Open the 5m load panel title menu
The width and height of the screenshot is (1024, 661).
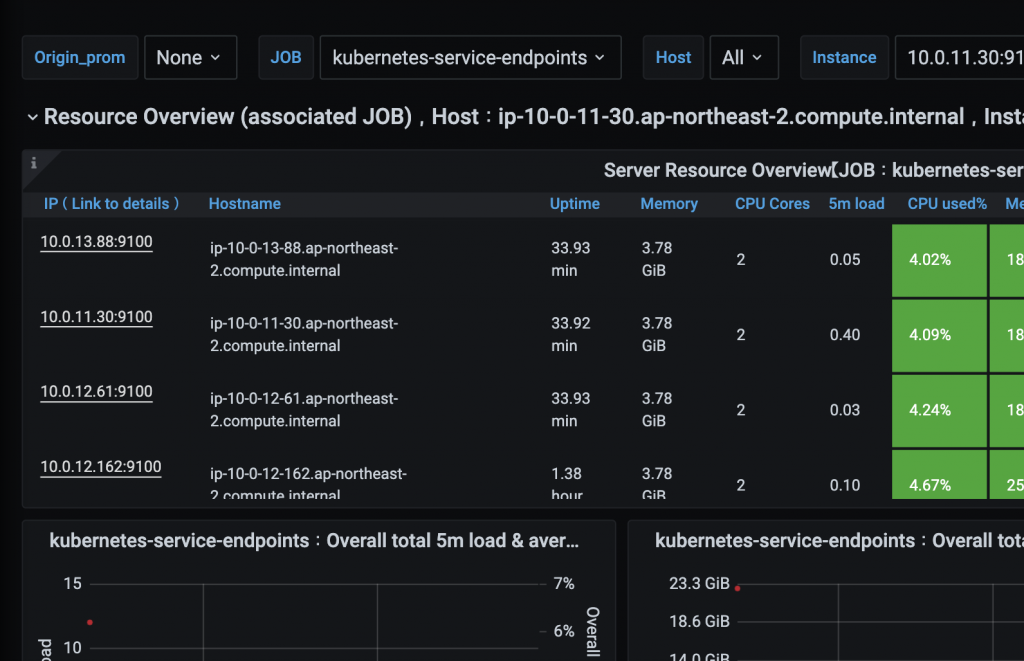click(314, 541)
